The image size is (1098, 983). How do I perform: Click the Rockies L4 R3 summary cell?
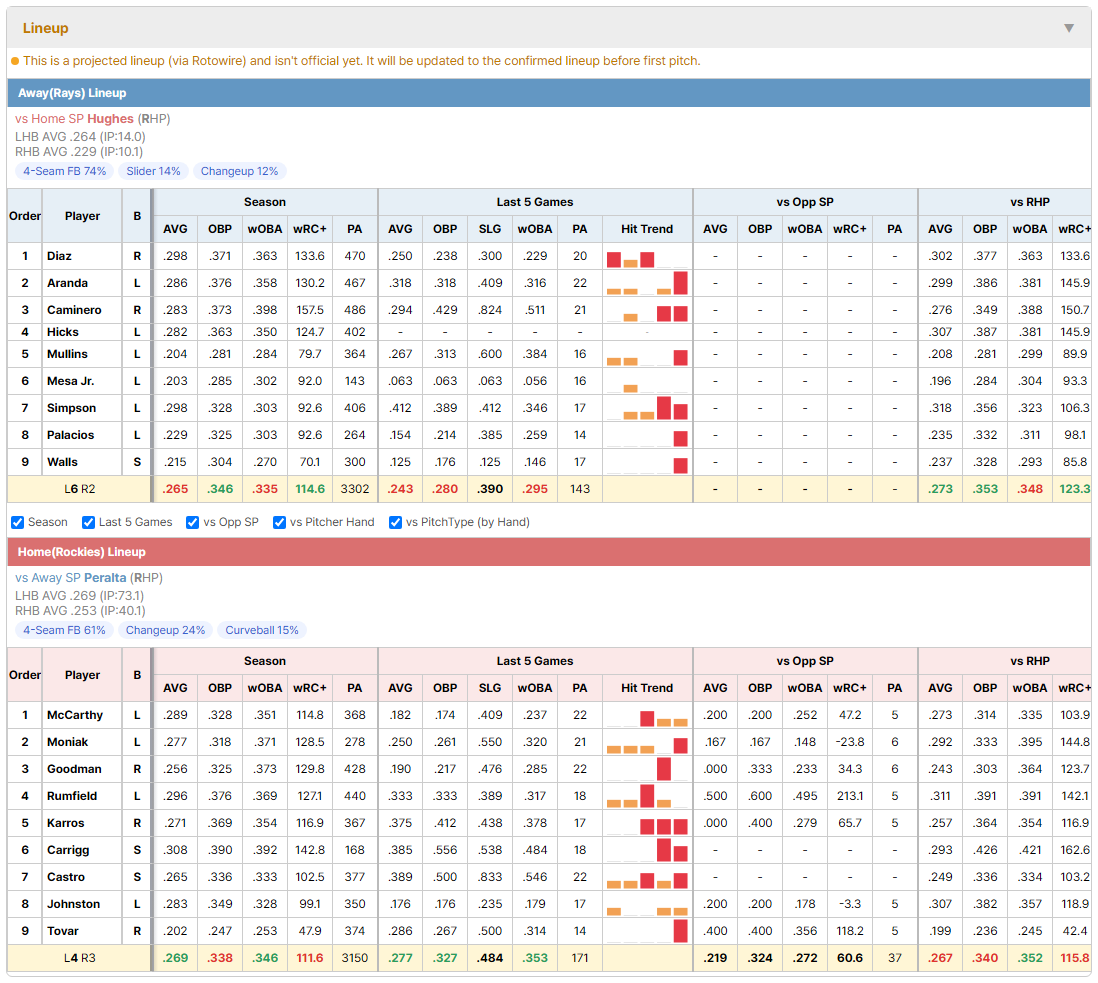pos(79,958)
